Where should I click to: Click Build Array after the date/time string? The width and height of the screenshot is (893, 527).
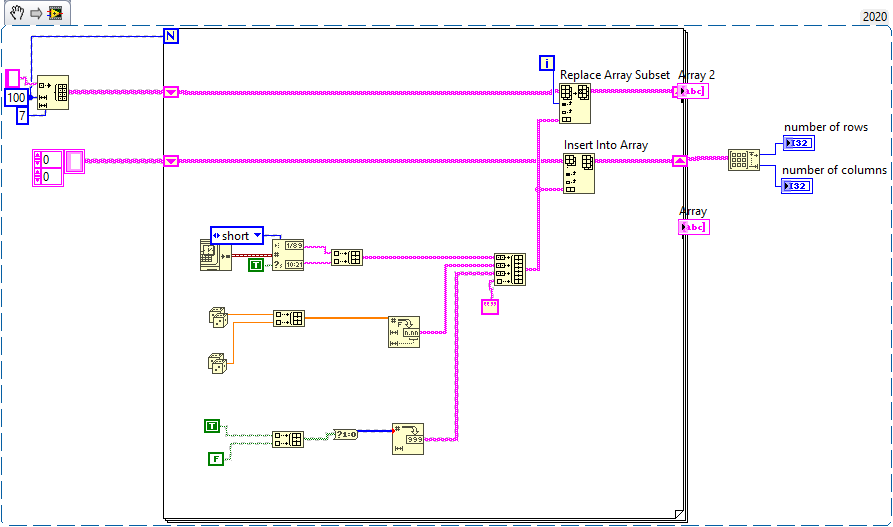pyautogui.click(x=347, y=258)
